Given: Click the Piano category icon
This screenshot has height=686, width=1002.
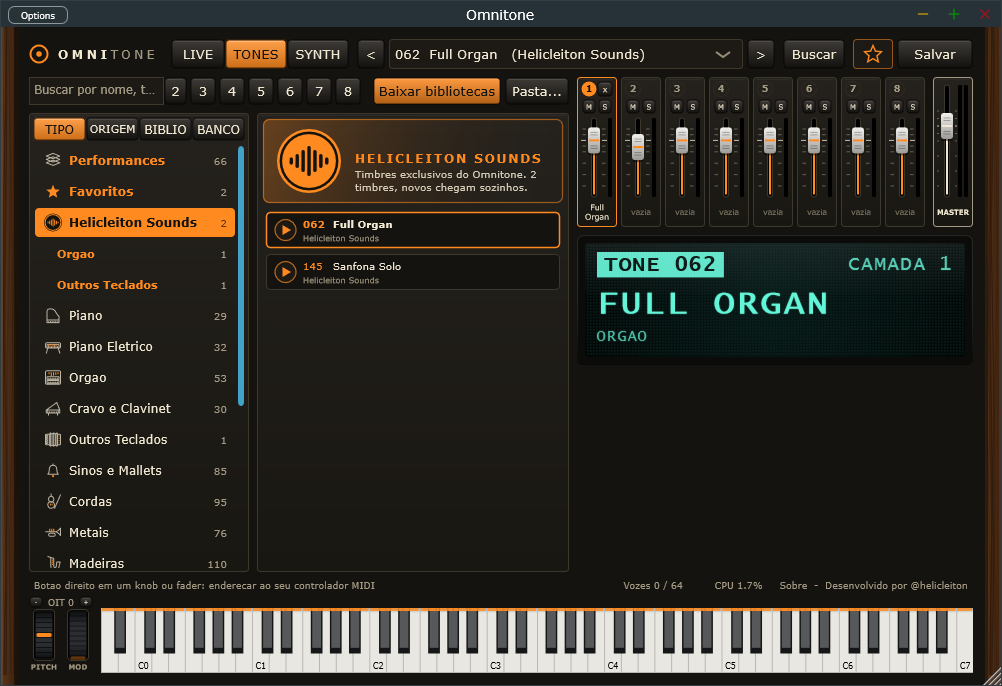Looking at the screenshot, I should click(53, 316).
